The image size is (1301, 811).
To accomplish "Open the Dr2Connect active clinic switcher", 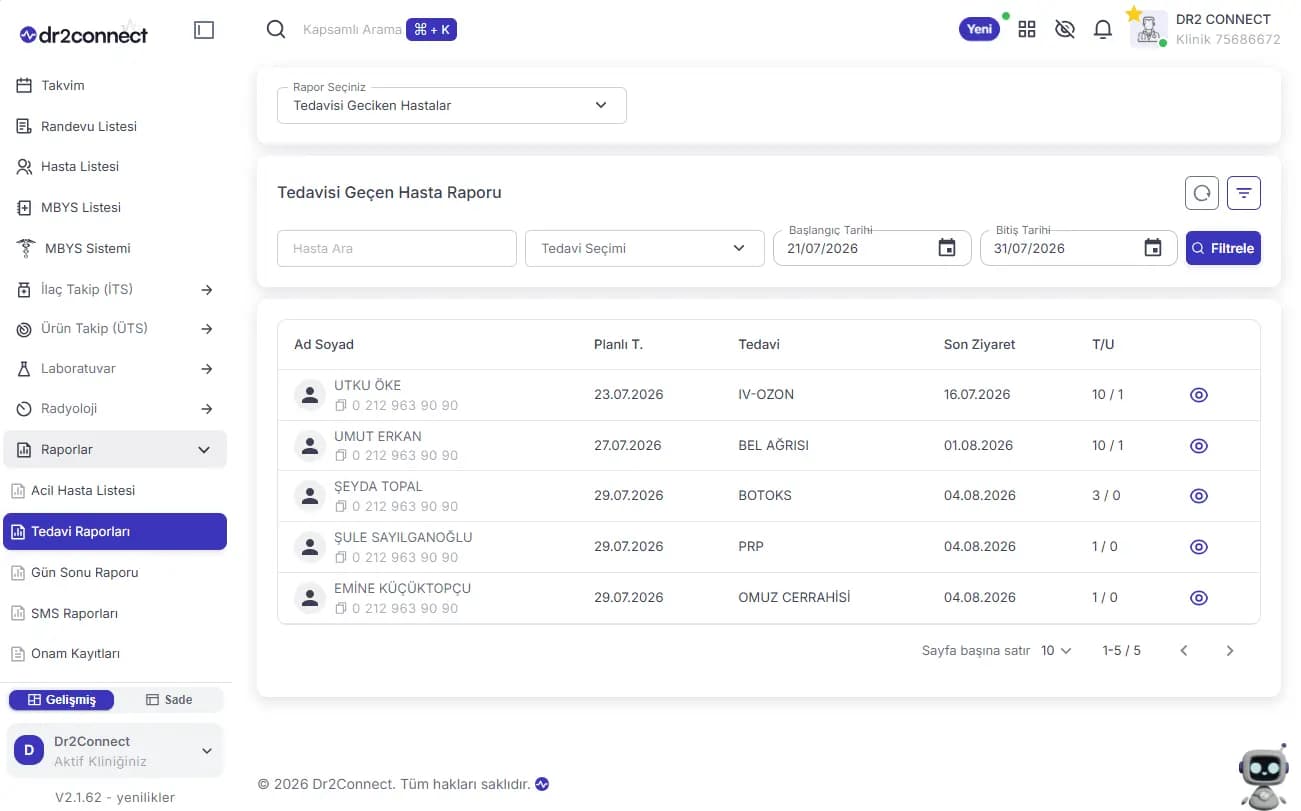I will pyautogui.click(x=115, y=751).
